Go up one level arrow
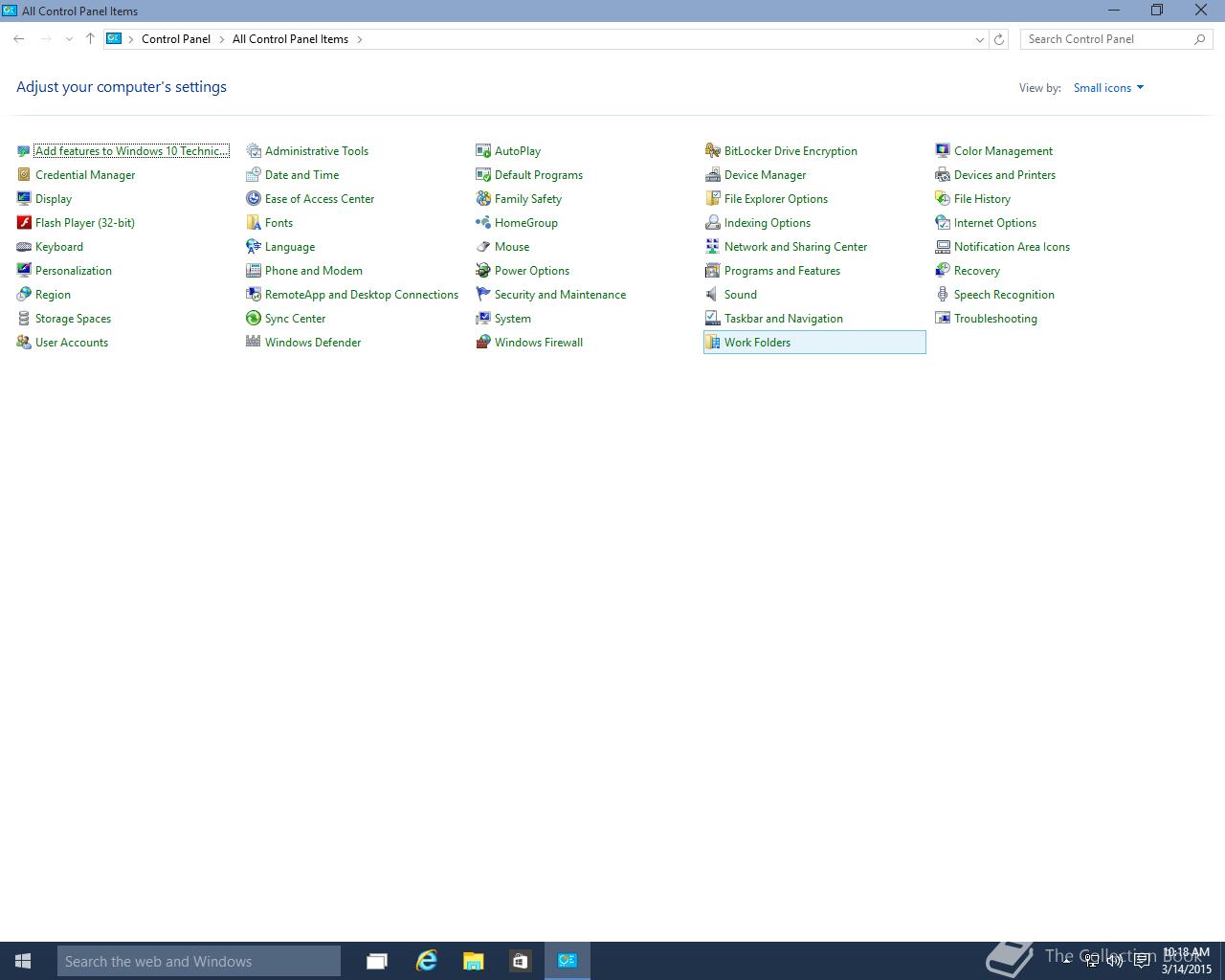The width and height of the screenshot is (1225, 980). [90, 39]
